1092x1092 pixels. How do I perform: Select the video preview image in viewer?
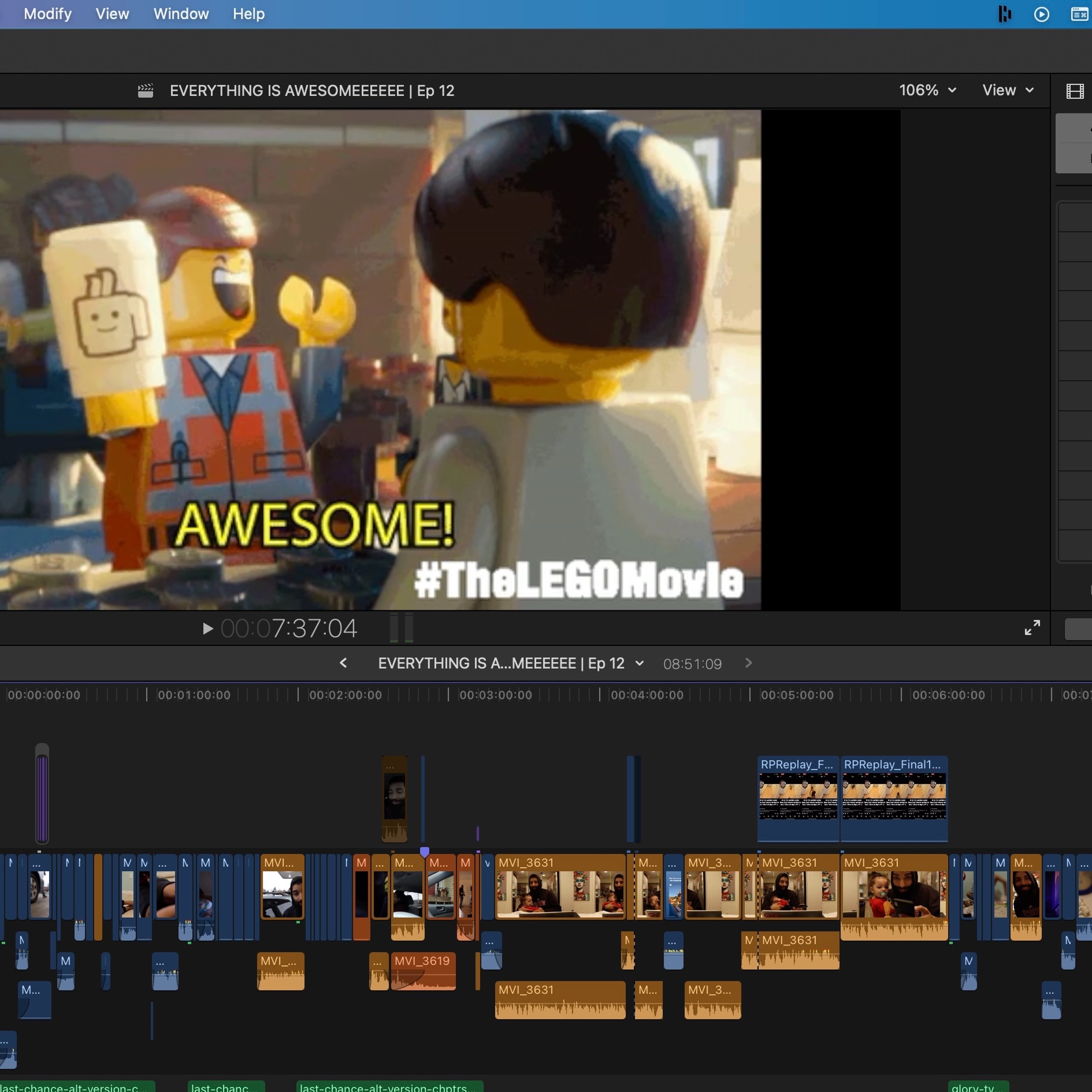pos(380,360)
